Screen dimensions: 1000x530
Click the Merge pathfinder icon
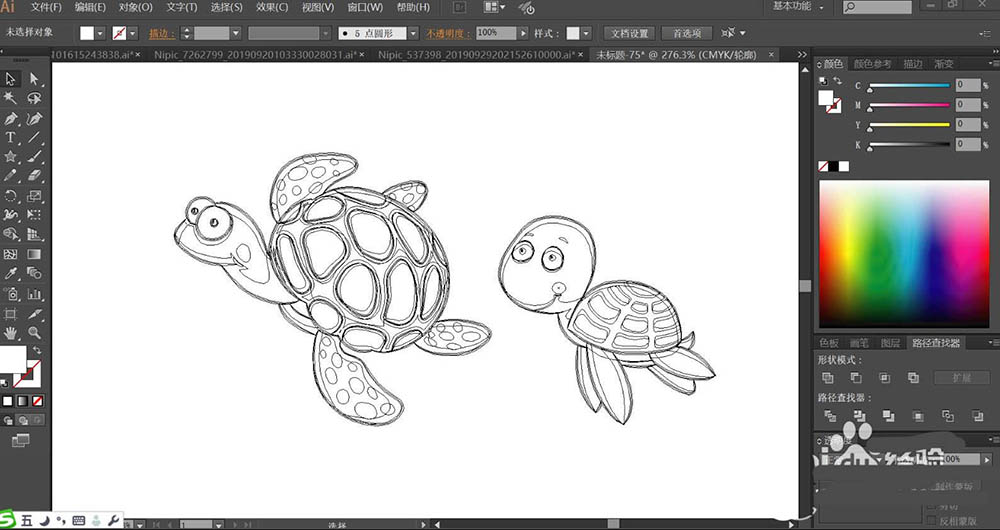[x=888, y=416]
